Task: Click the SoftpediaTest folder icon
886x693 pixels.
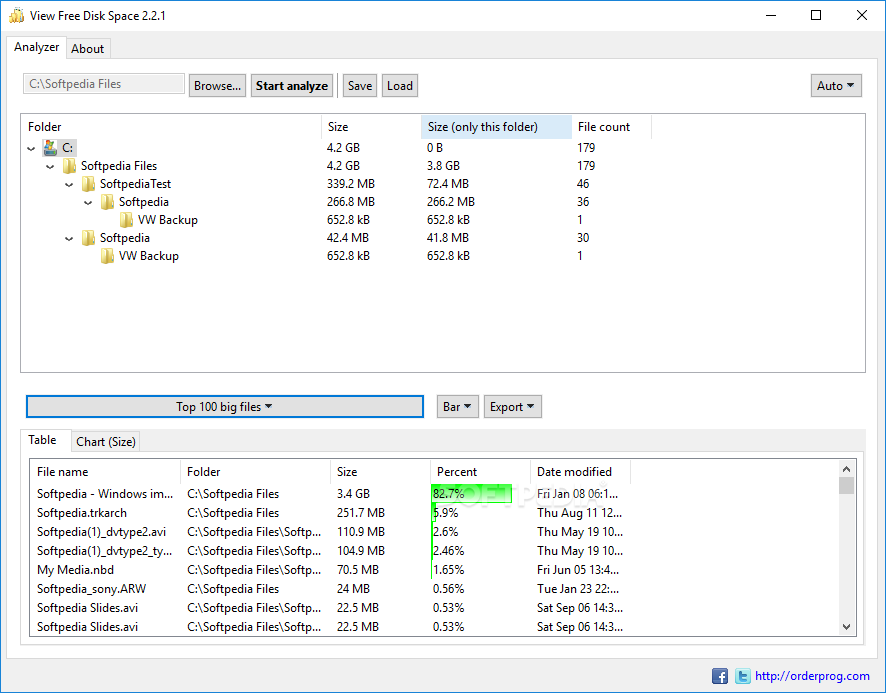Action: (x=88, y=184)
